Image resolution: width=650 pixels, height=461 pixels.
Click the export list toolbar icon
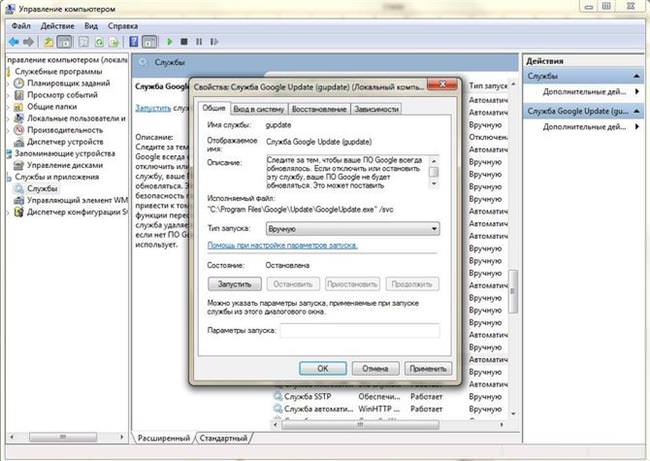point(114,41)
